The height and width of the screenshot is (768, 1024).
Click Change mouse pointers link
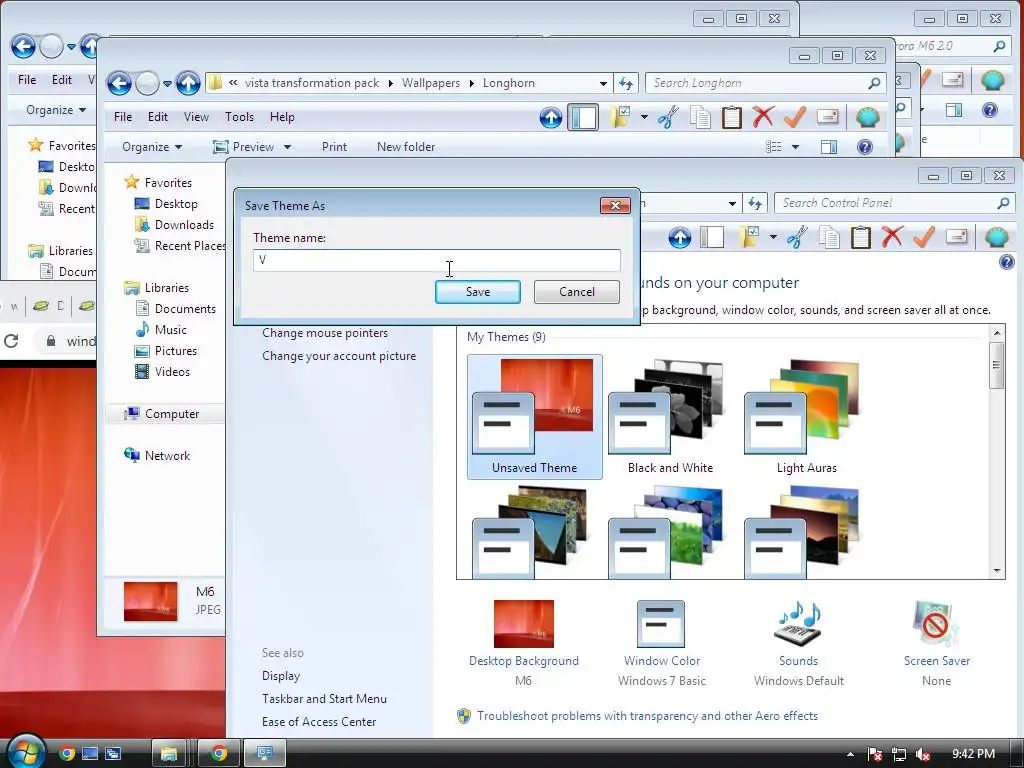325,333
